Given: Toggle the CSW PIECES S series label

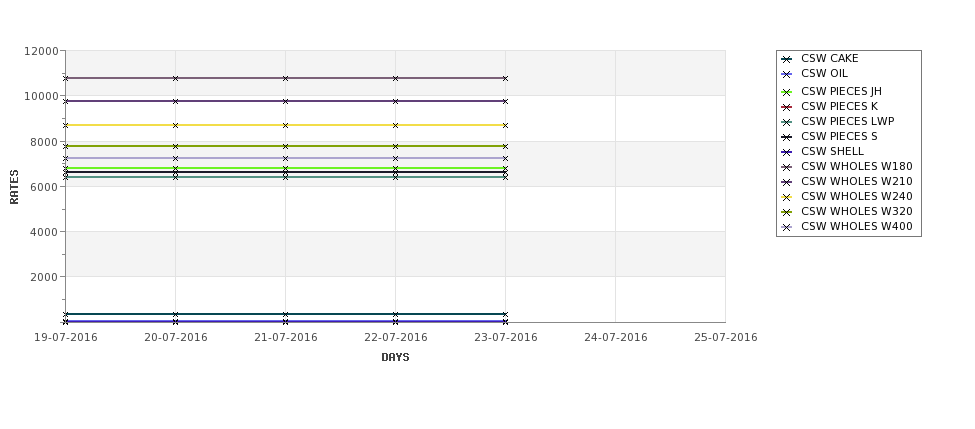Looking at the screenshot, I should coord(839,137).
